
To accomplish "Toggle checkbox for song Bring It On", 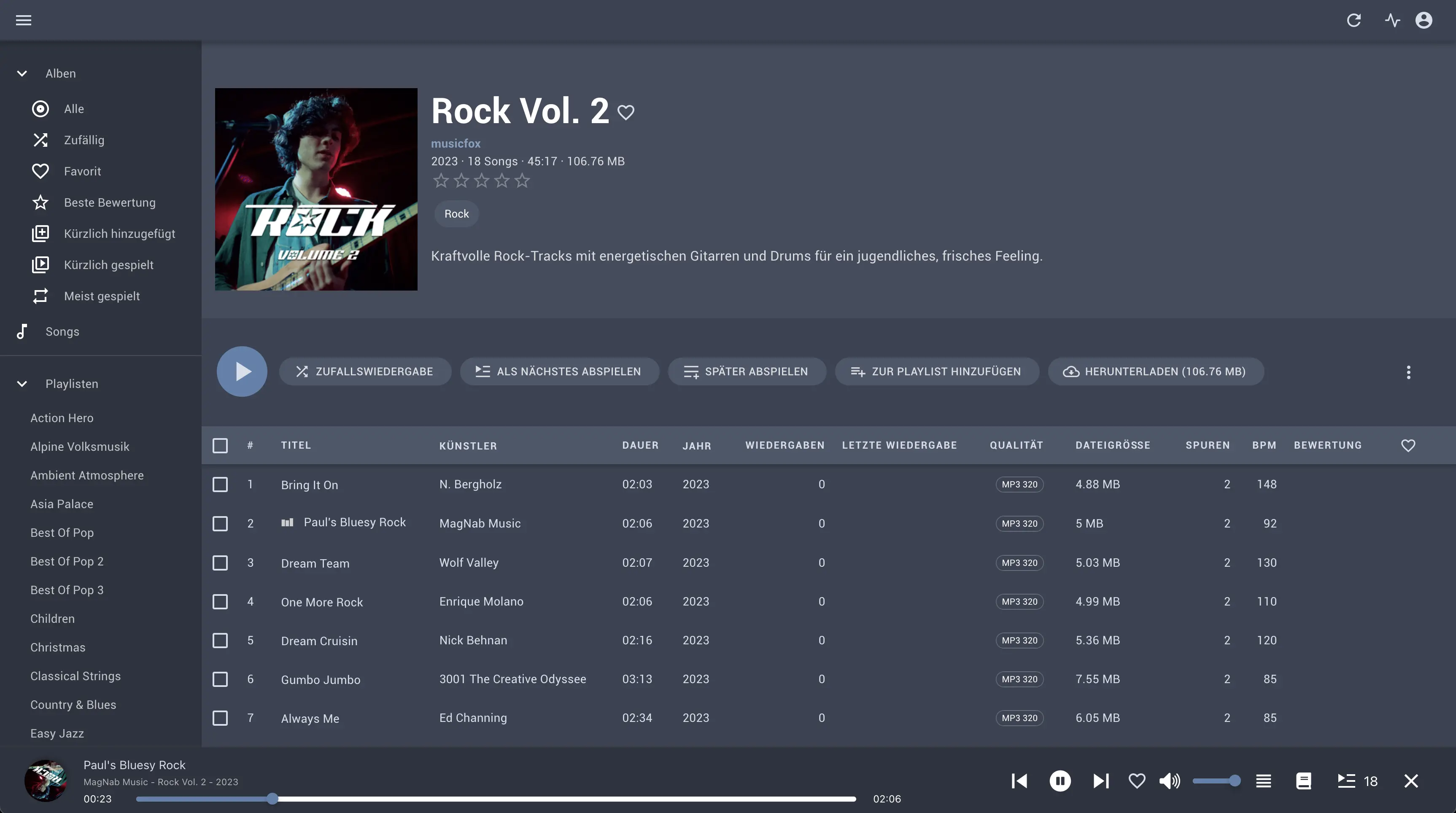I will click(219, 485).
